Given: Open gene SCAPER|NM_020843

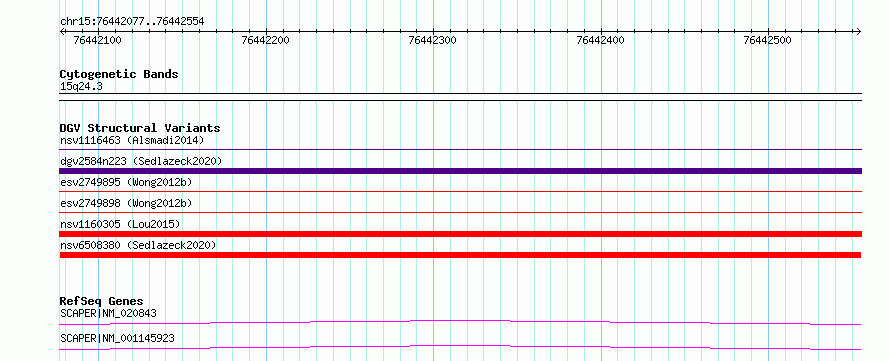Looking at the screenshot, I should click(108, 313).
